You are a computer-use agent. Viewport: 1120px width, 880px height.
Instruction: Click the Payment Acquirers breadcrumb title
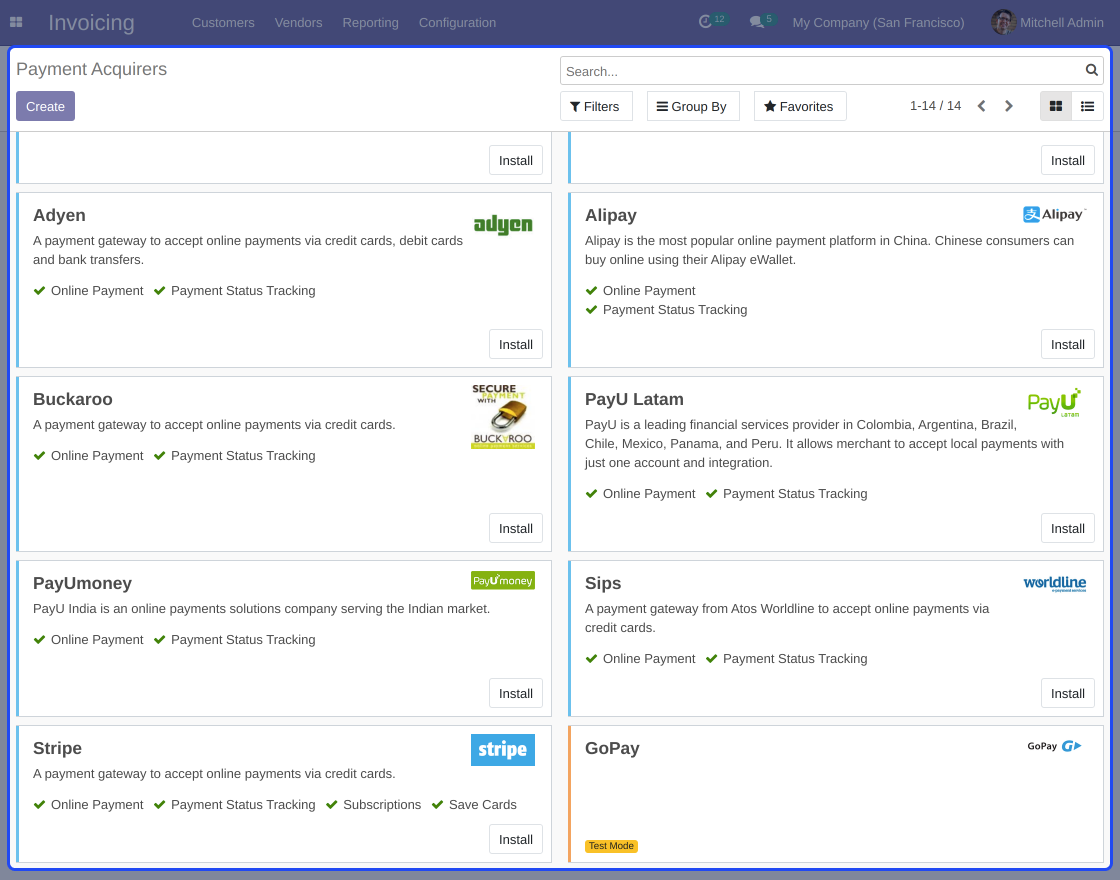[x=91, y=69]
